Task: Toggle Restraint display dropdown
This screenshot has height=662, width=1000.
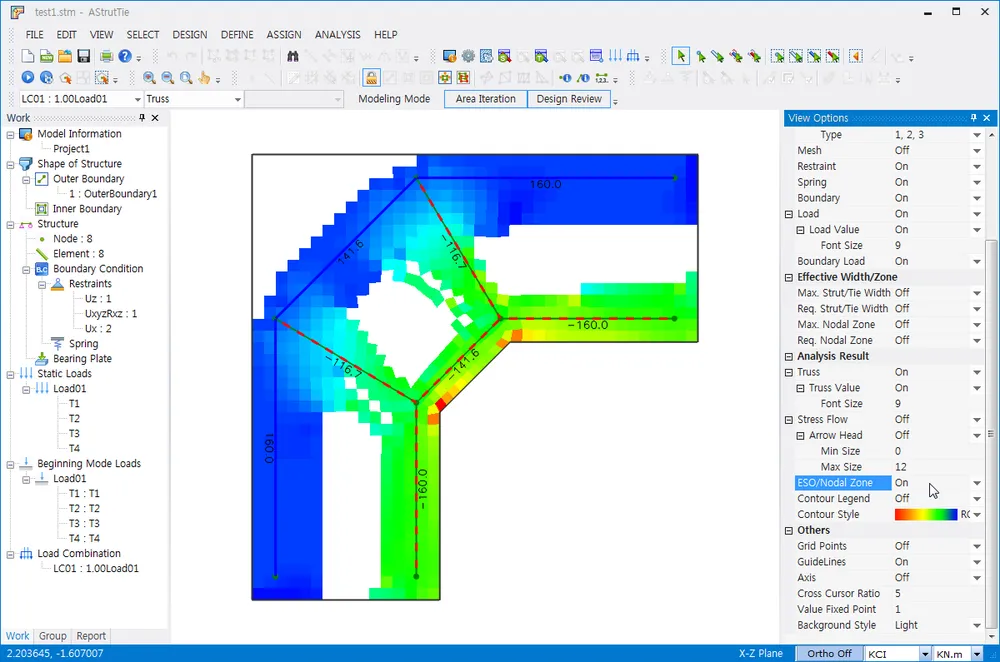Action: (x=976, y=166)
